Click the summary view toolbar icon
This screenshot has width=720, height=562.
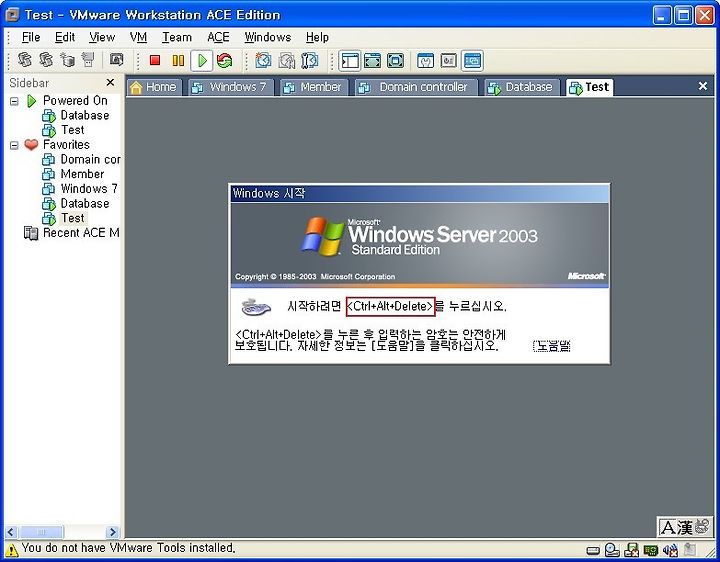click(426, 61)
